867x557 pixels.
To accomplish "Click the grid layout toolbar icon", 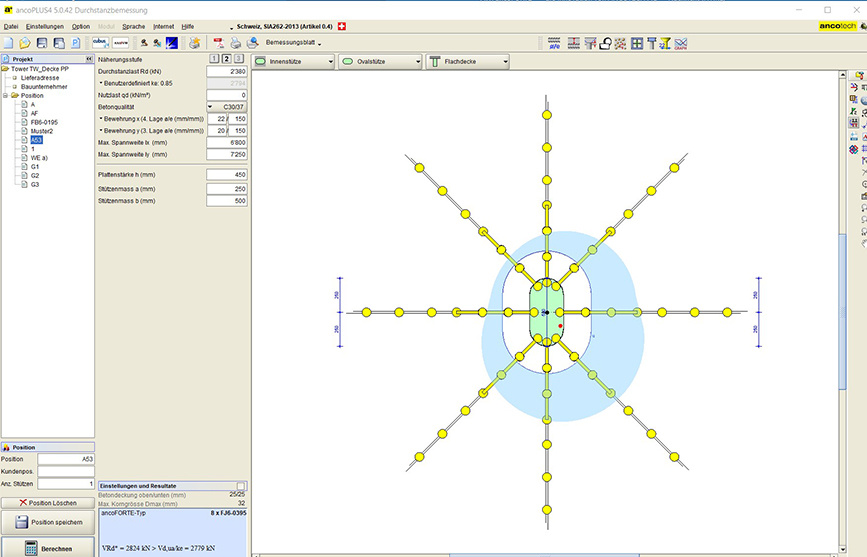I will click(637, 43).
